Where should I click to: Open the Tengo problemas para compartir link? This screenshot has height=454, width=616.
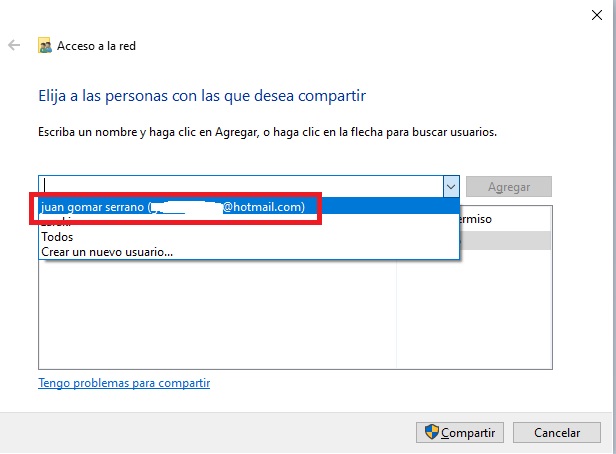point(124,383)
